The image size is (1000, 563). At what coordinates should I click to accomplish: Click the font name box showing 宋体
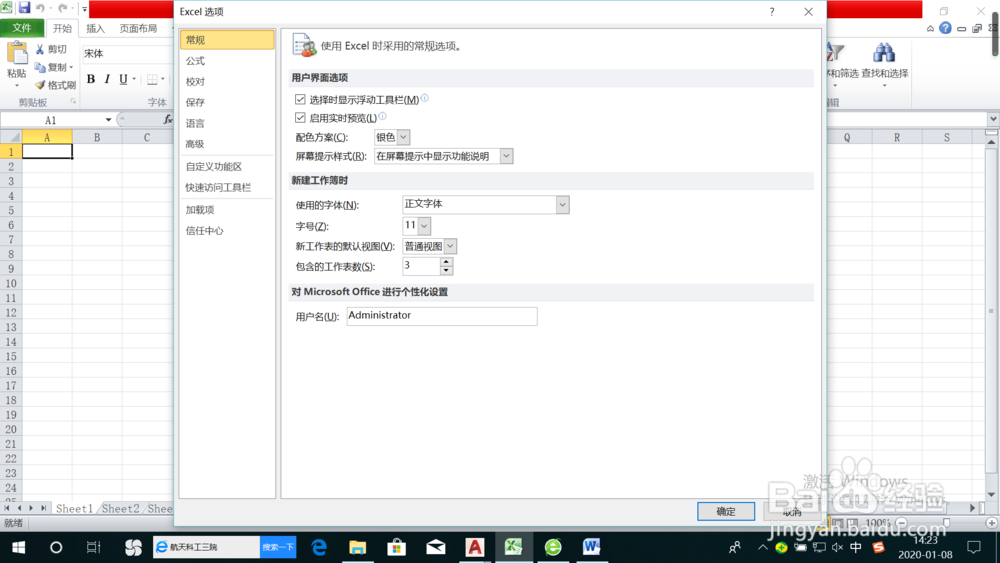128,54
